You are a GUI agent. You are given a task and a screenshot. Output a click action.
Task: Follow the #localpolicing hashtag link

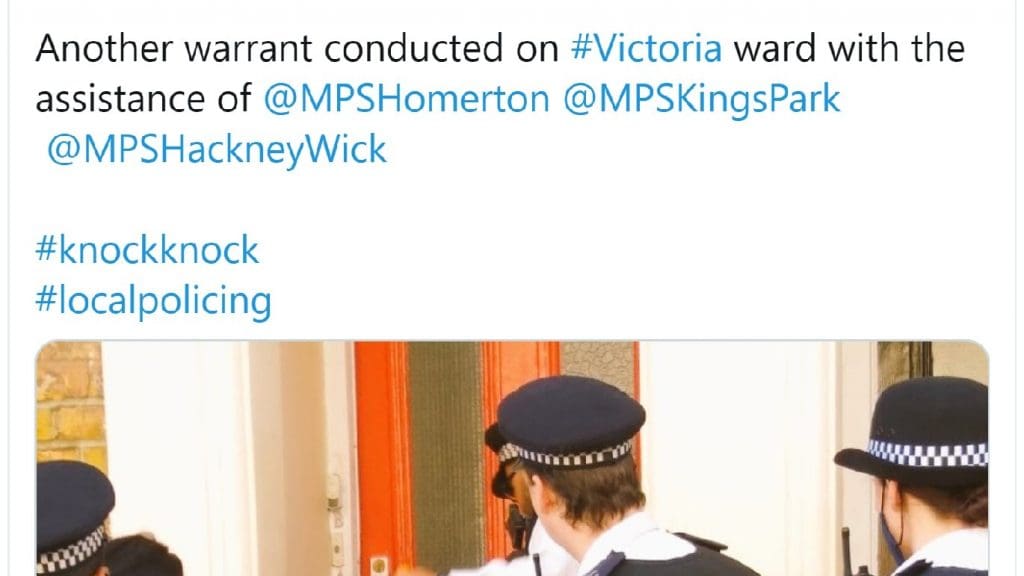[153, 301]
